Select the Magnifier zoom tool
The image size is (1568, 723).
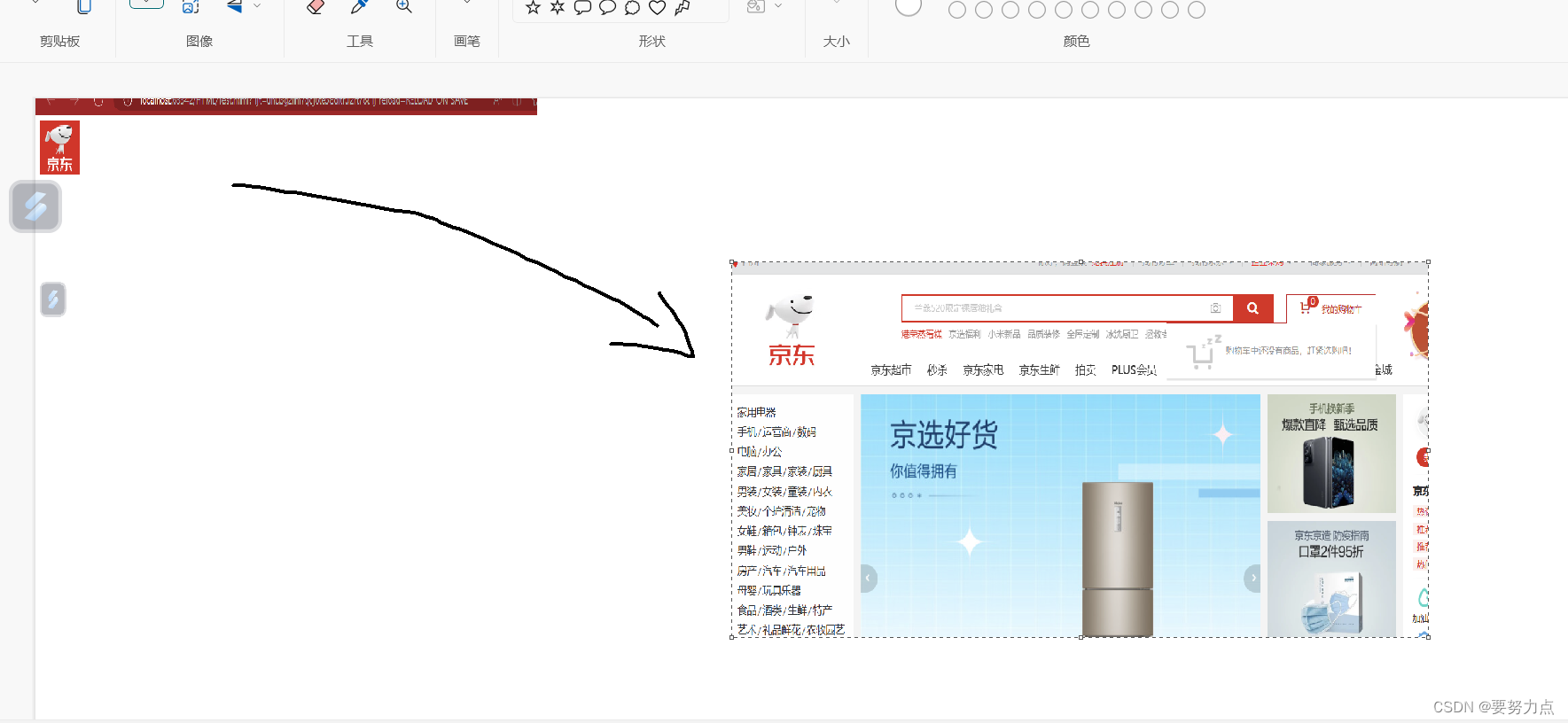[404, 6]
